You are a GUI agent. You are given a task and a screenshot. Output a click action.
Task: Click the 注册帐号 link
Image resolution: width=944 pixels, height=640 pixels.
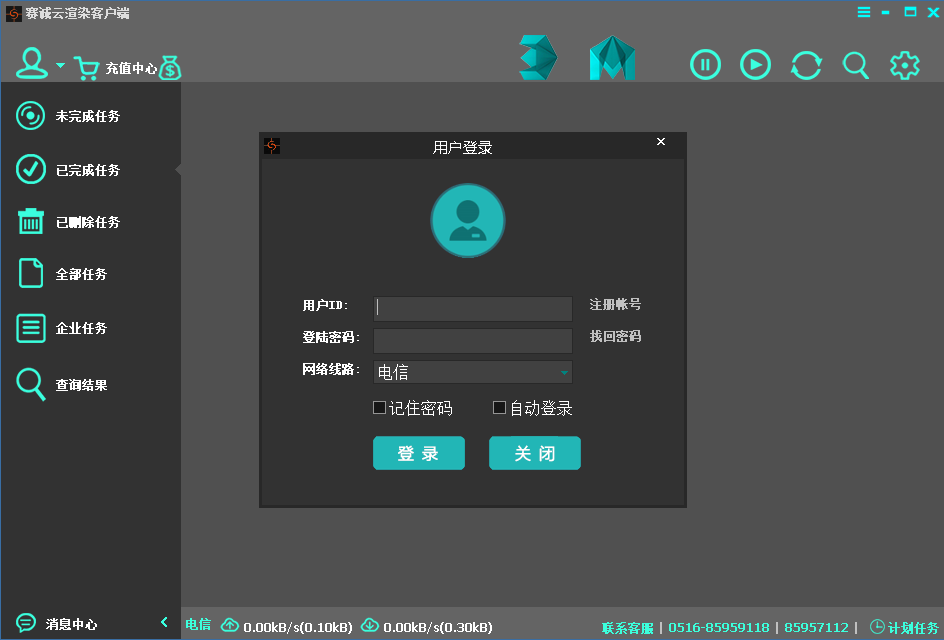pyautogui.click(x=615, y=305)
